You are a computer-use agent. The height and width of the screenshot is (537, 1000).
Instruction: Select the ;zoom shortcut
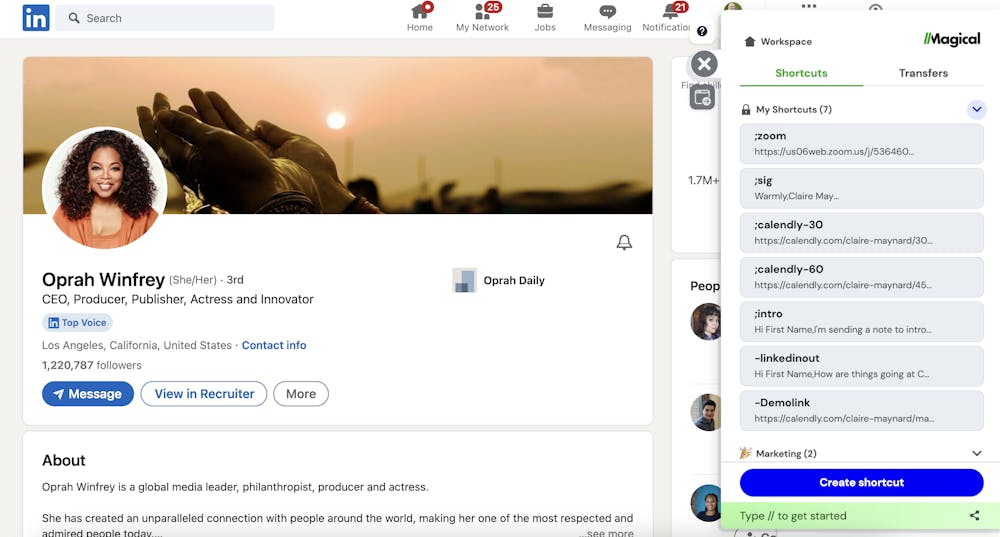click(x=862, y=143)
